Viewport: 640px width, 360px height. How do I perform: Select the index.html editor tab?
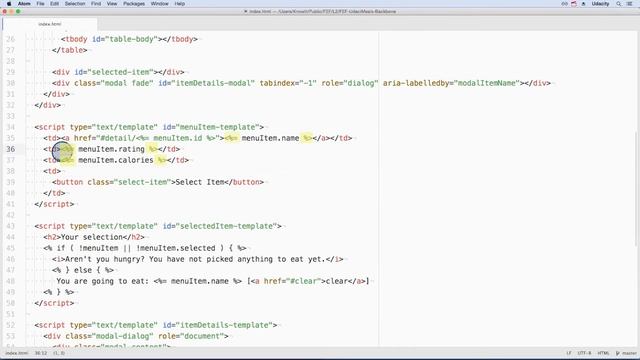coord(50,24)
